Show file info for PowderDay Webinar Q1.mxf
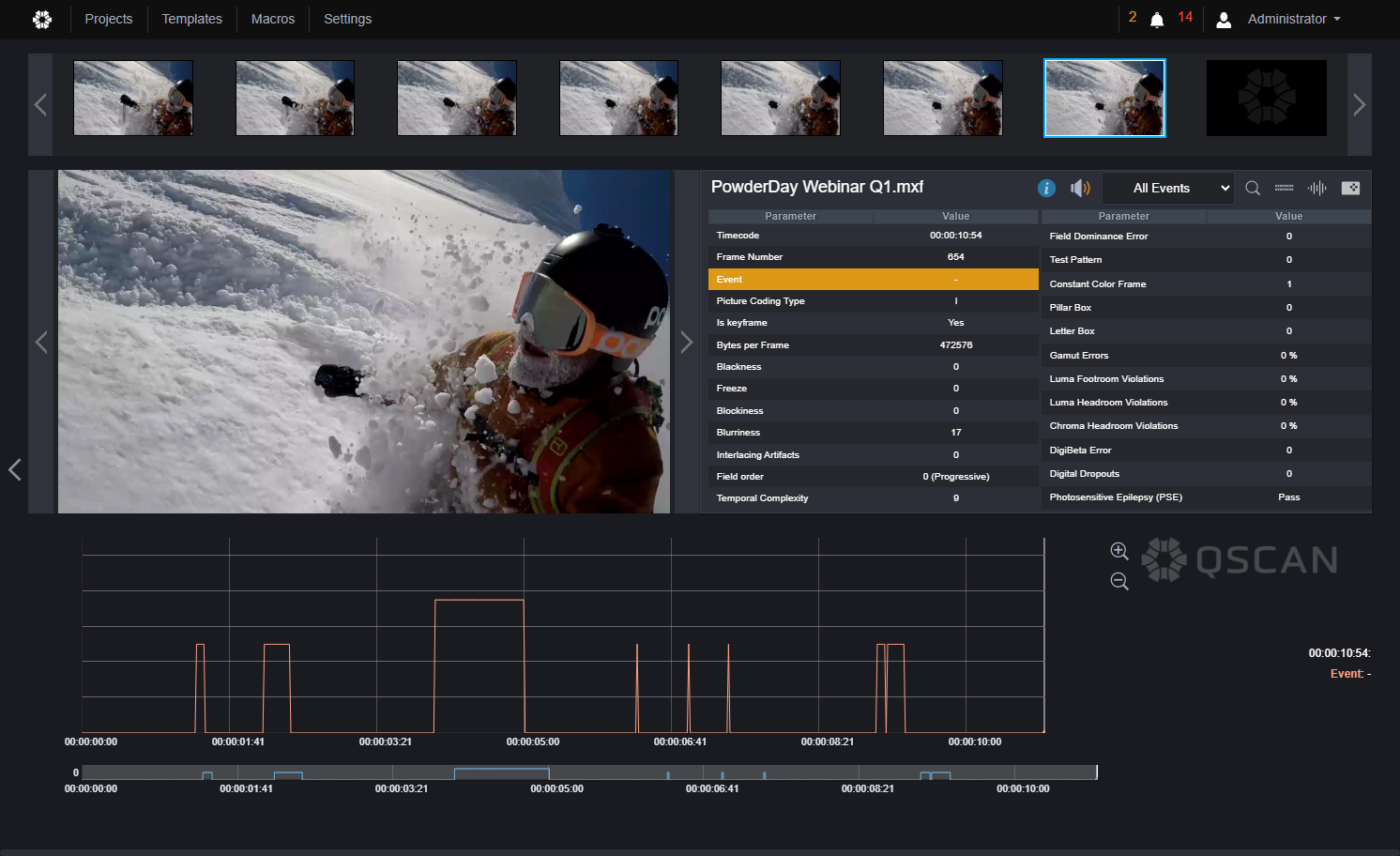1400x856 pixels. tap(1046, 188)
